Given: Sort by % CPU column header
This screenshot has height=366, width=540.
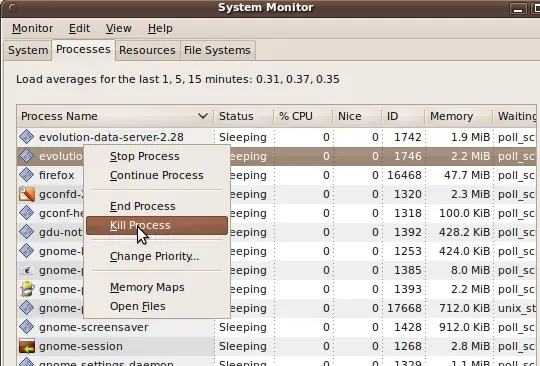Looking at the screenshot, I should tap(303, 116).
